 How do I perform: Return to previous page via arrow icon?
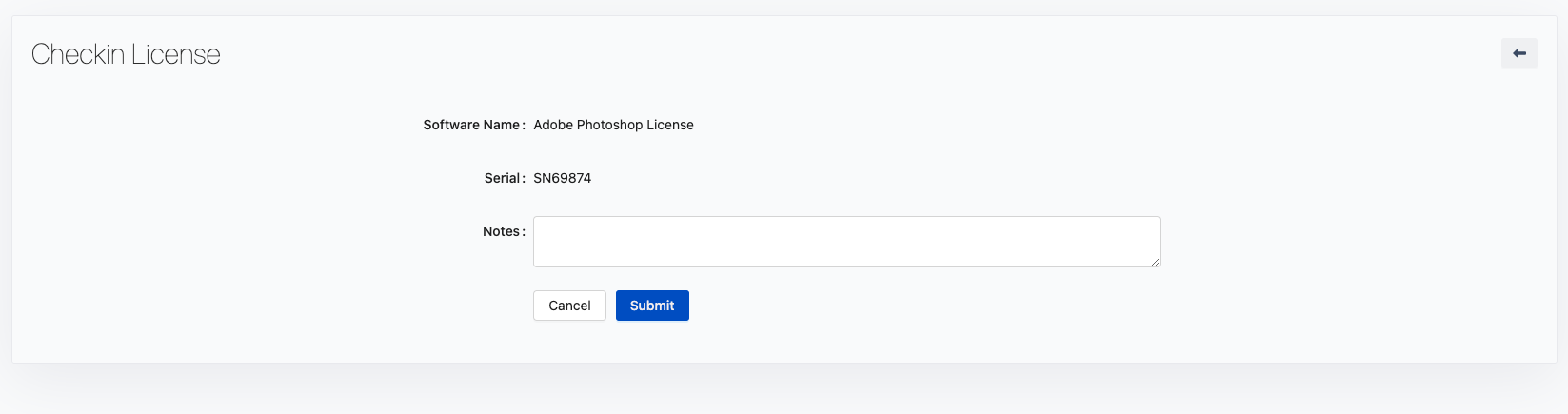(x=1518, y=53)
